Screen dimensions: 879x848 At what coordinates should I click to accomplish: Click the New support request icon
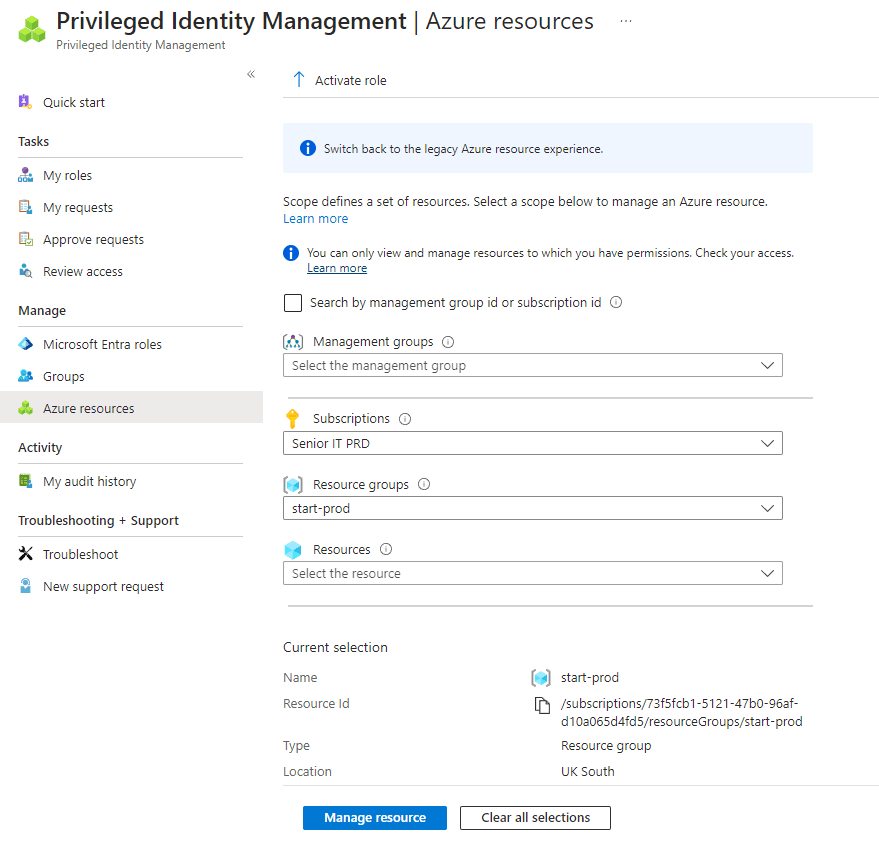[25, 586]
